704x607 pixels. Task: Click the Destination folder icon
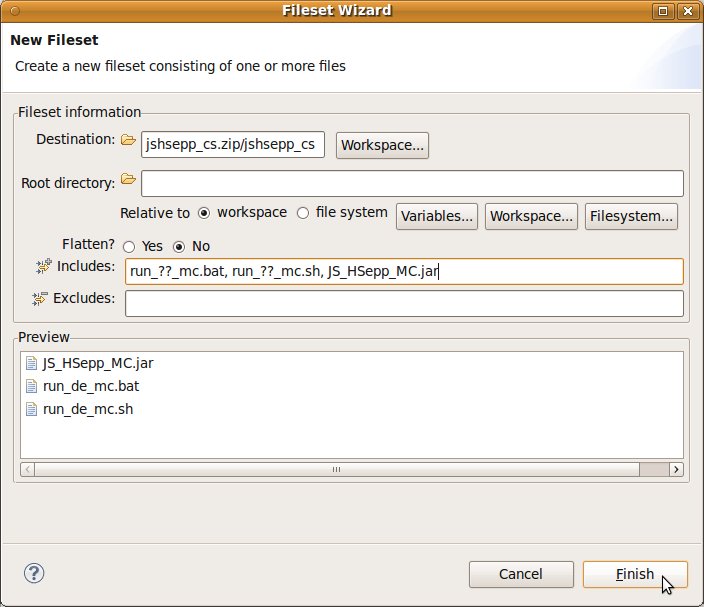tap(128, 141)
